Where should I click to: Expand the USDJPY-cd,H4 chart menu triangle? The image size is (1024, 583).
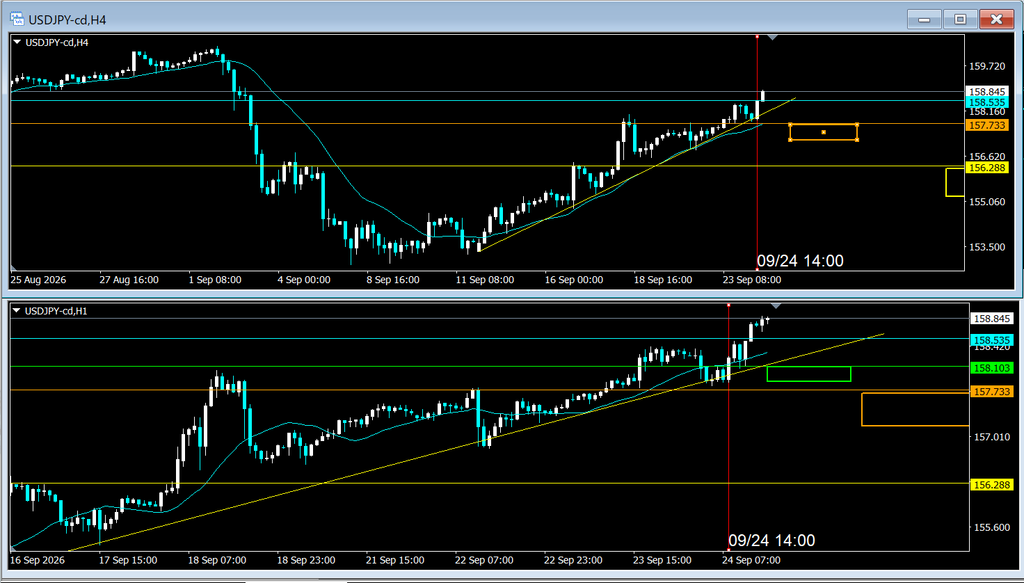coord(16,43)
